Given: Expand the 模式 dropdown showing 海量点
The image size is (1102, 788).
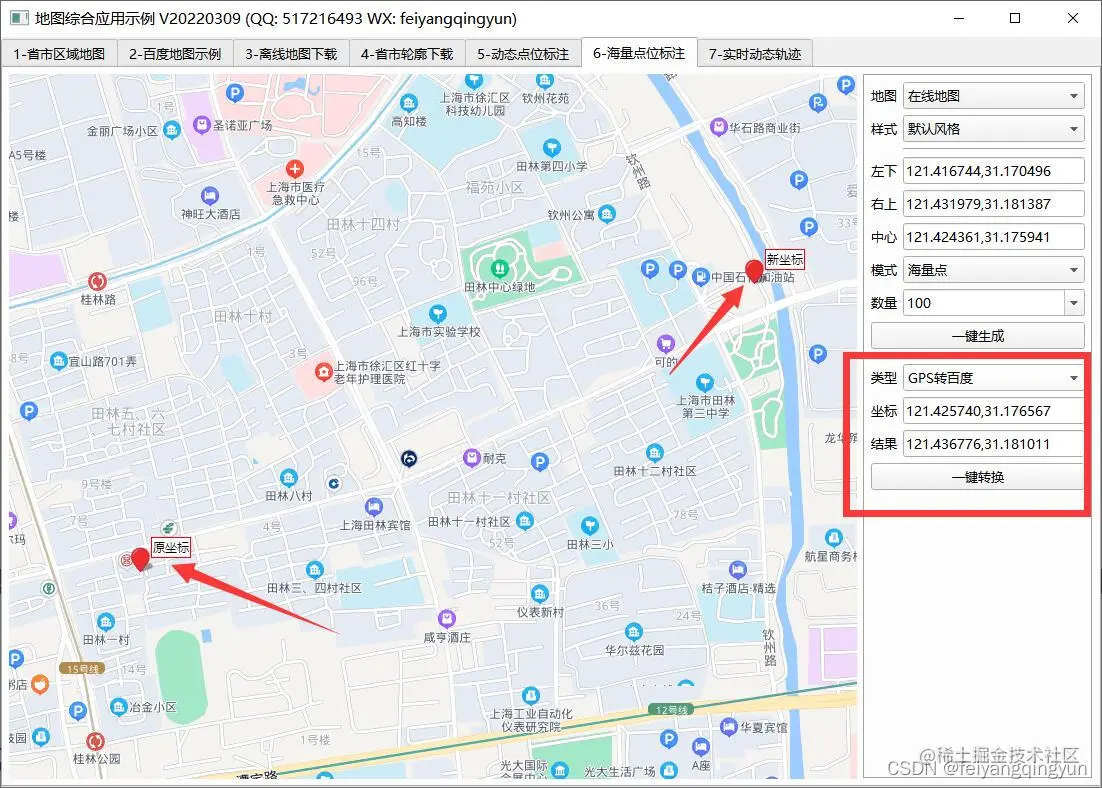Looking at the screenshot, I should click(x=993, y=270).
